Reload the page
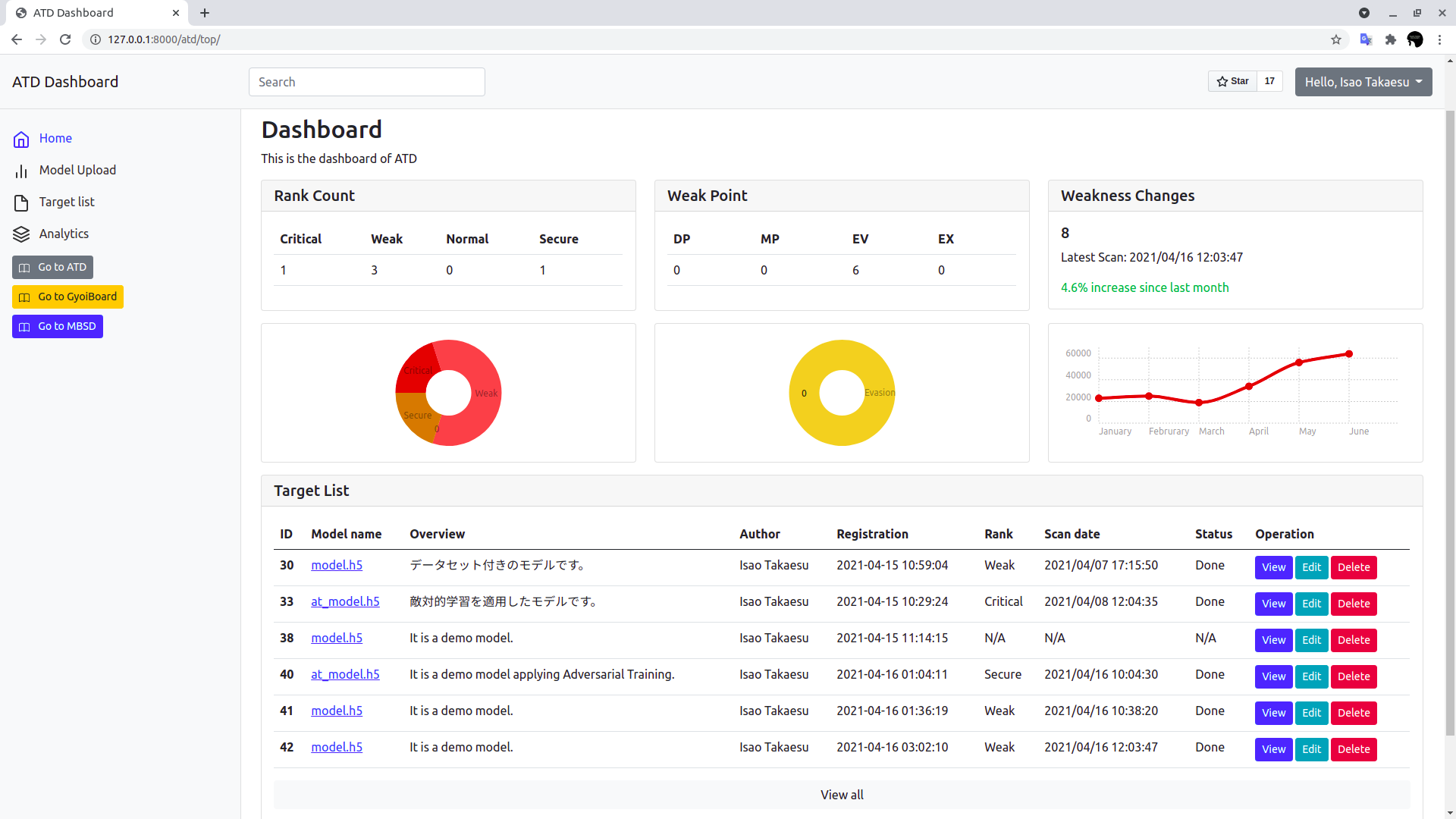The width and height of the screenshot is (1456, 819). (65, 39)
